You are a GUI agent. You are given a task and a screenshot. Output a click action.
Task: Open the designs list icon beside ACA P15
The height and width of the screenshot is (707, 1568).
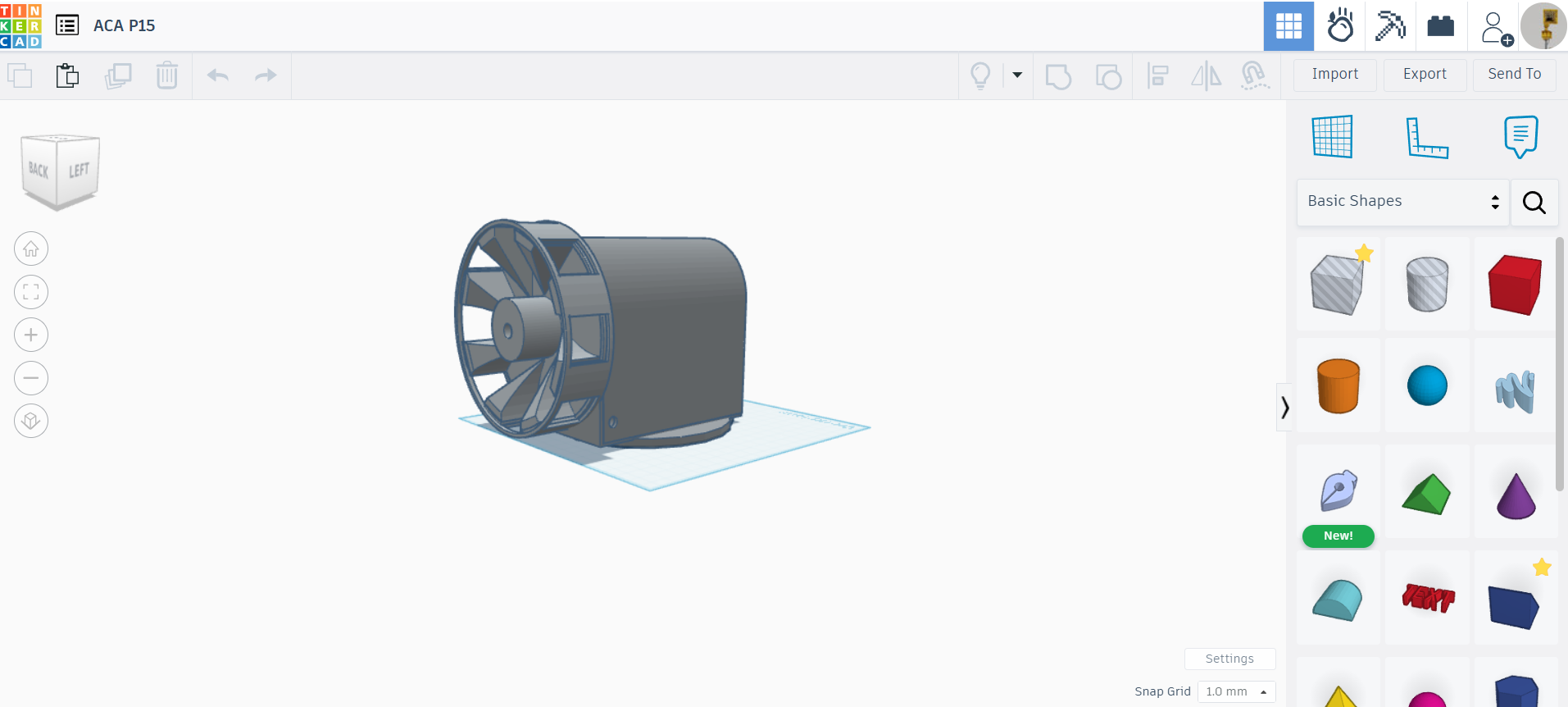pos(67,25)
